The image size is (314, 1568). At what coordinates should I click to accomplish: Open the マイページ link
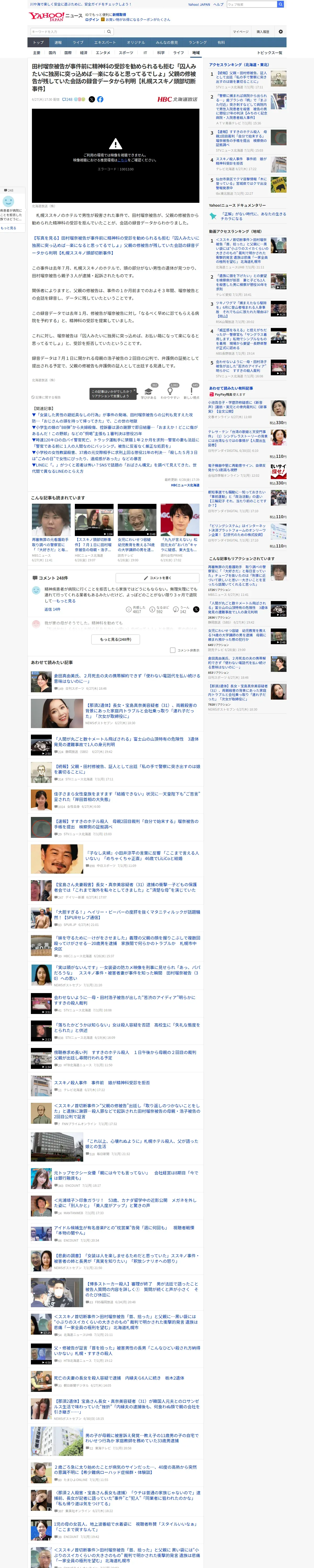point(240,32)
